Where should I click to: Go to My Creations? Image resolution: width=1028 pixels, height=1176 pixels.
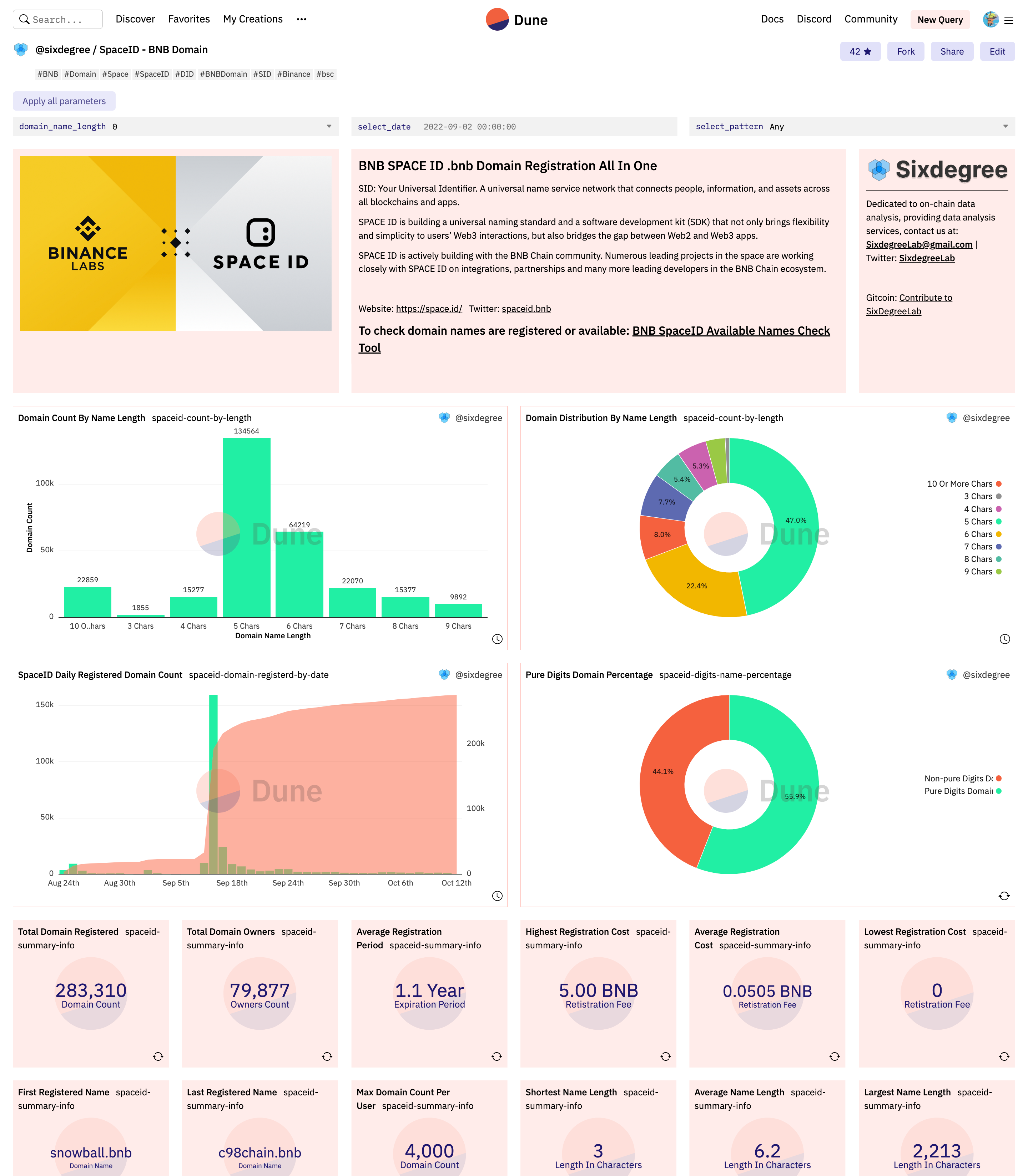pos(252,20)
